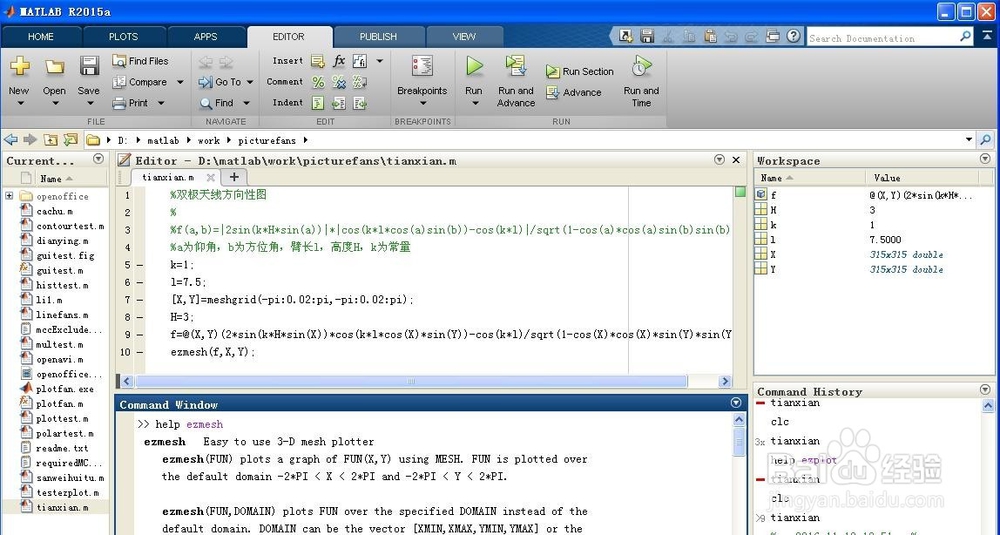The height and width of the screenshot is (535, 1000).
Task: Toggle breakpoint dash on line 9
Action: tap(140, 334)
